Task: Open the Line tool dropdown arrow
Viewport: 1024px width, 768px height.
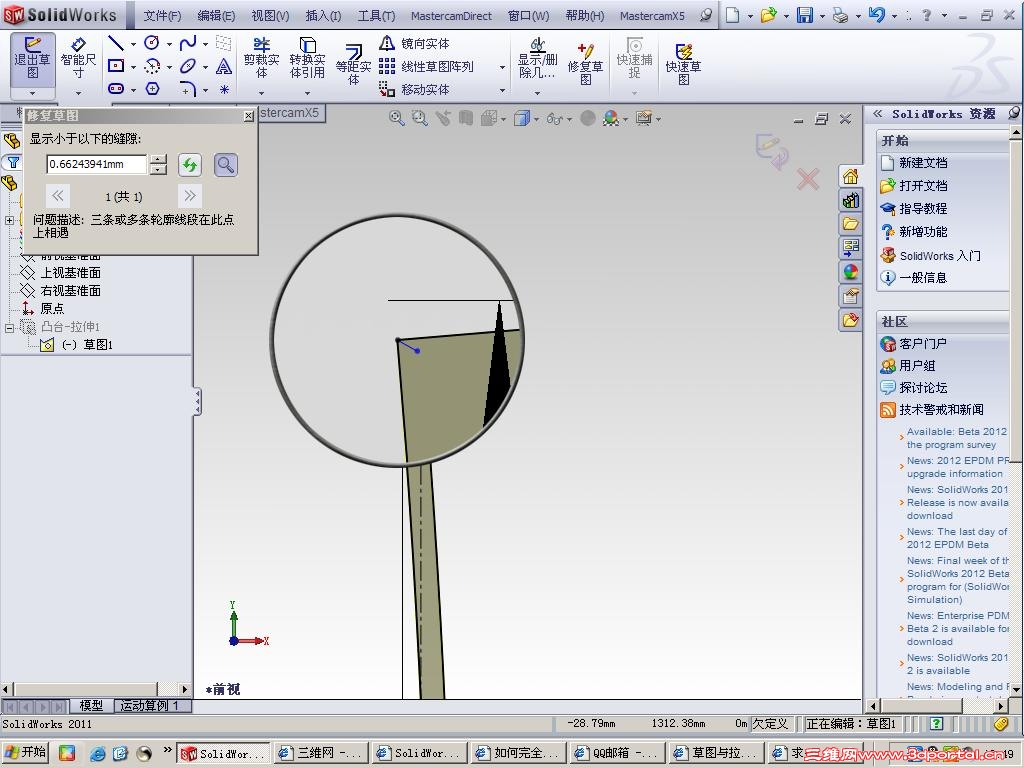Action: click(x=133, y=44)
